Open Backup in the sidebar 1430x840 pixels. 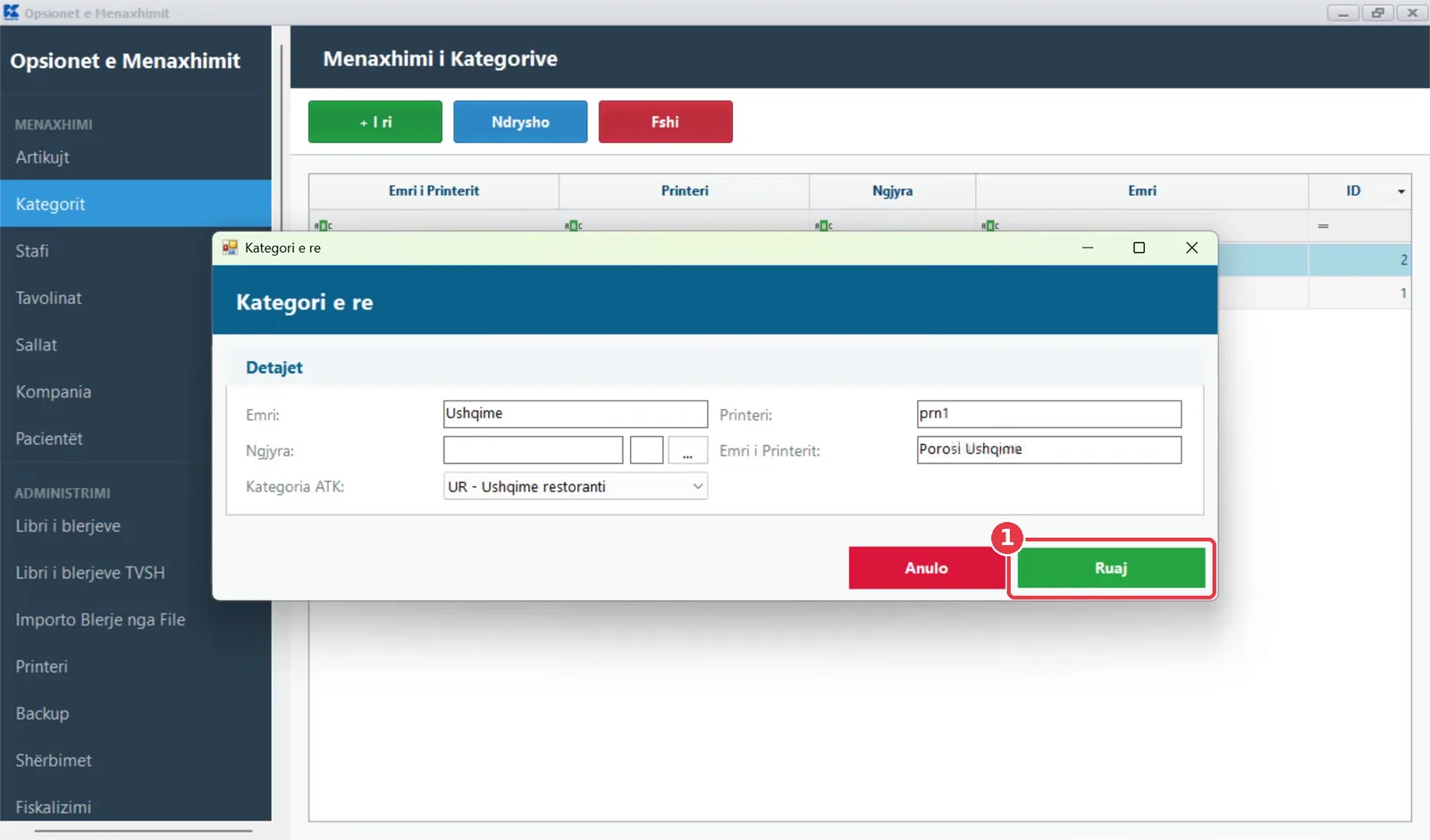coord(136,713)
